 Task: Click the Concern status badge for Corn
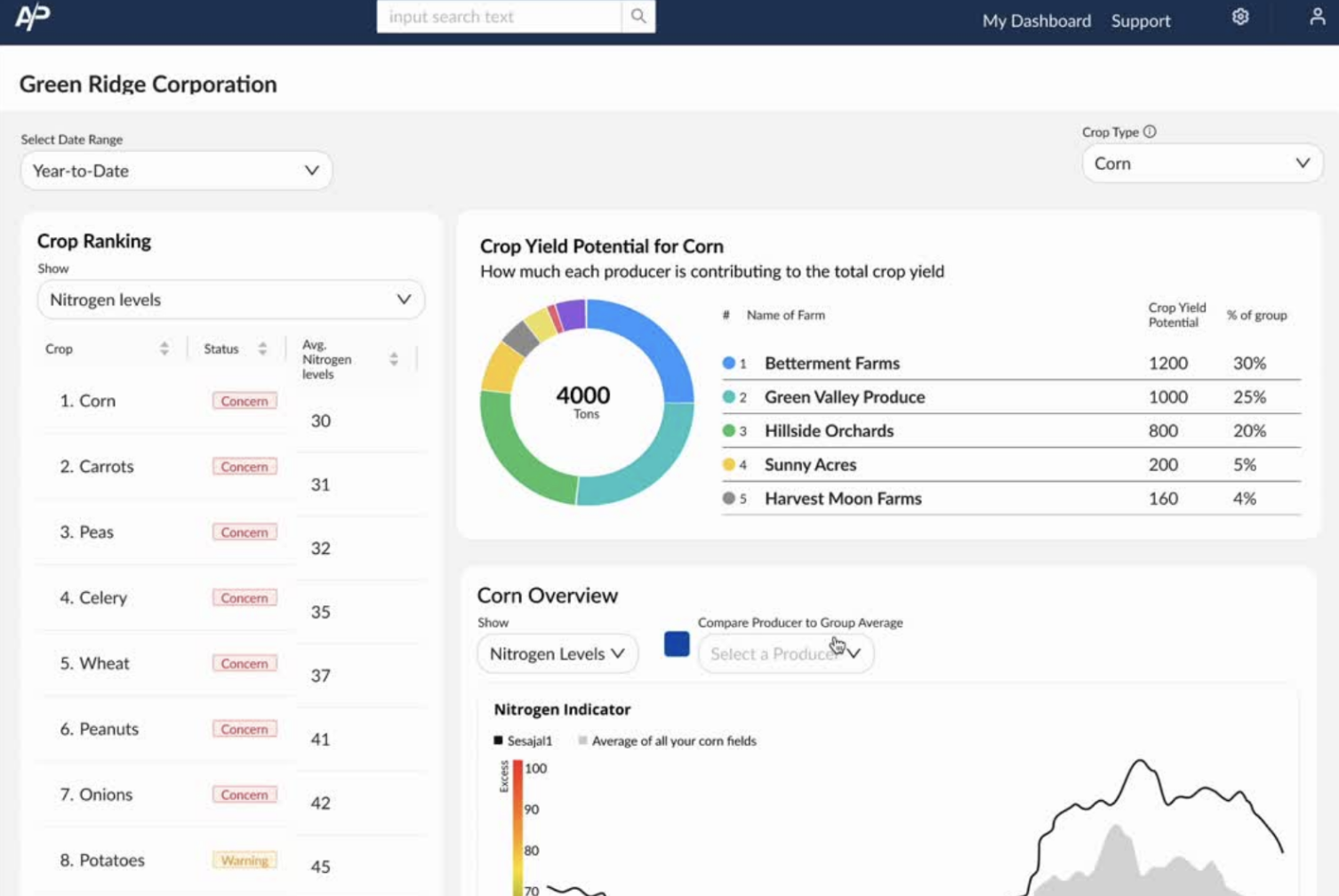245,401
